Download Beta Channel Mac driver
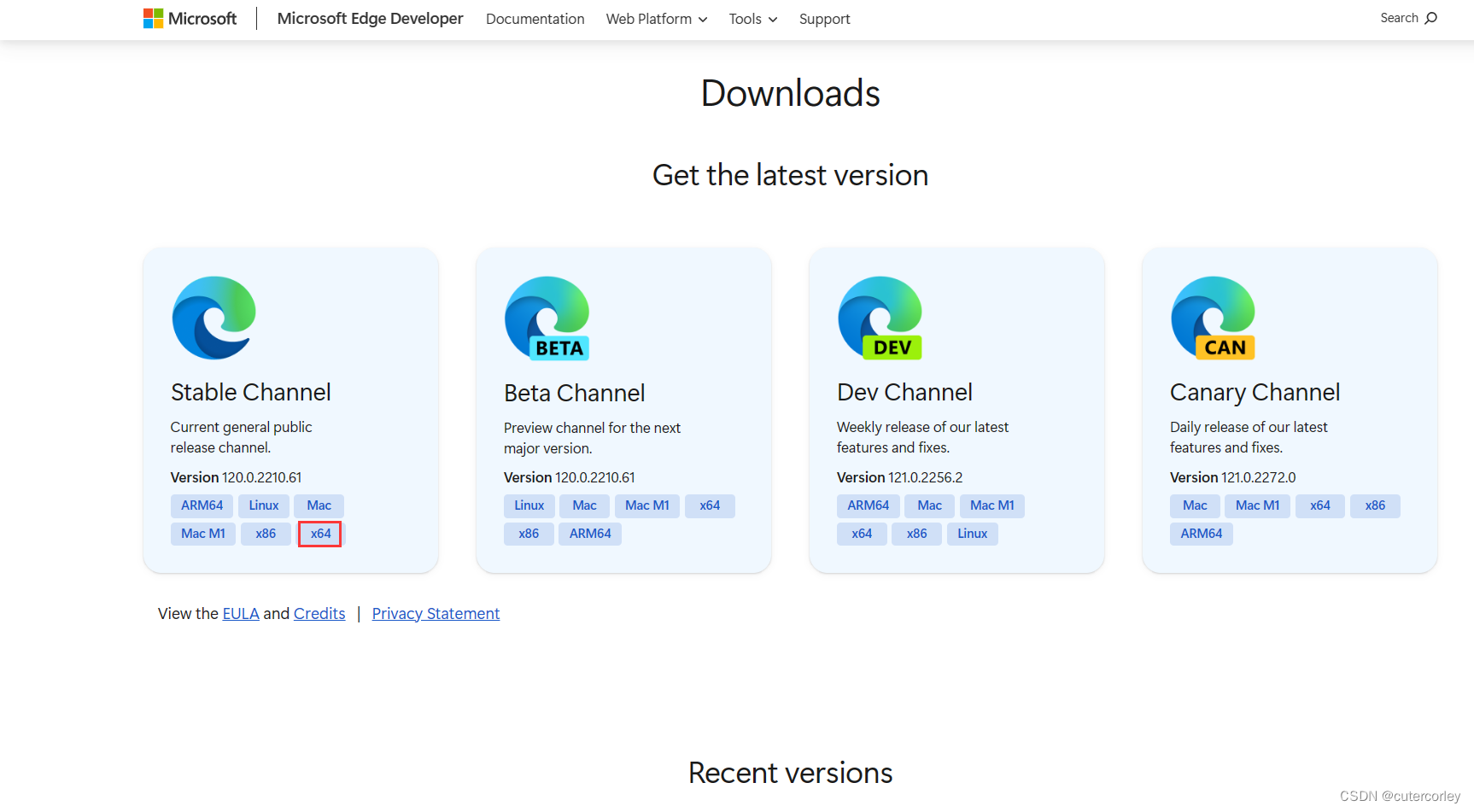1474x812 pixels. [x=585, y=505]
